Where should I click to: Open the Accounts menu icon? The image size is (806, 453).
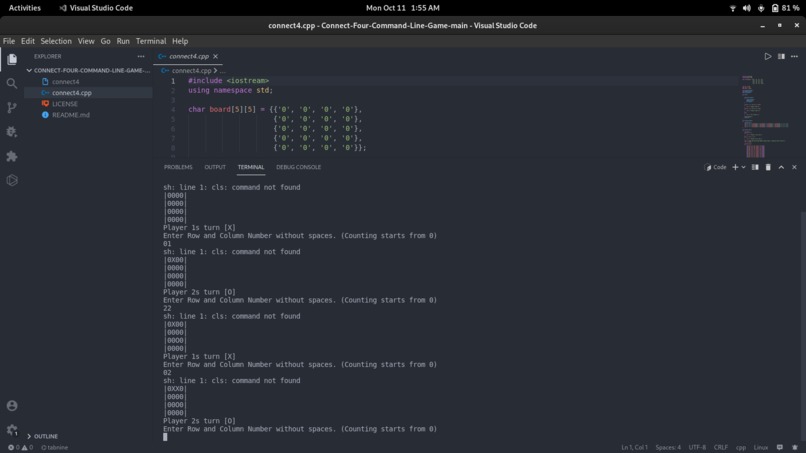coord(12,406)
